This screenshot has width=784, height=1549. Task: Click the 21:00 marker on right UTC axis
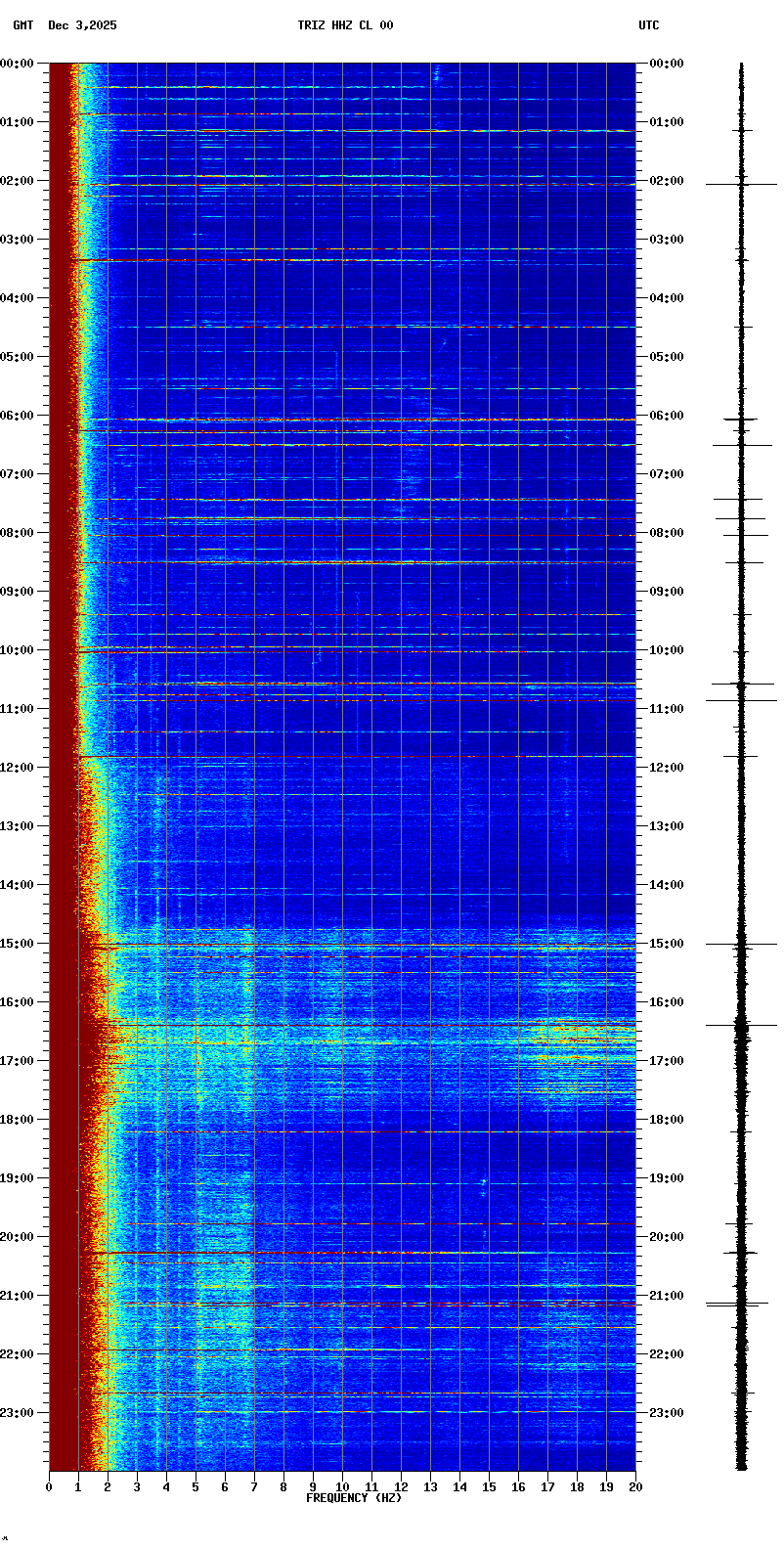[667, 1296]
